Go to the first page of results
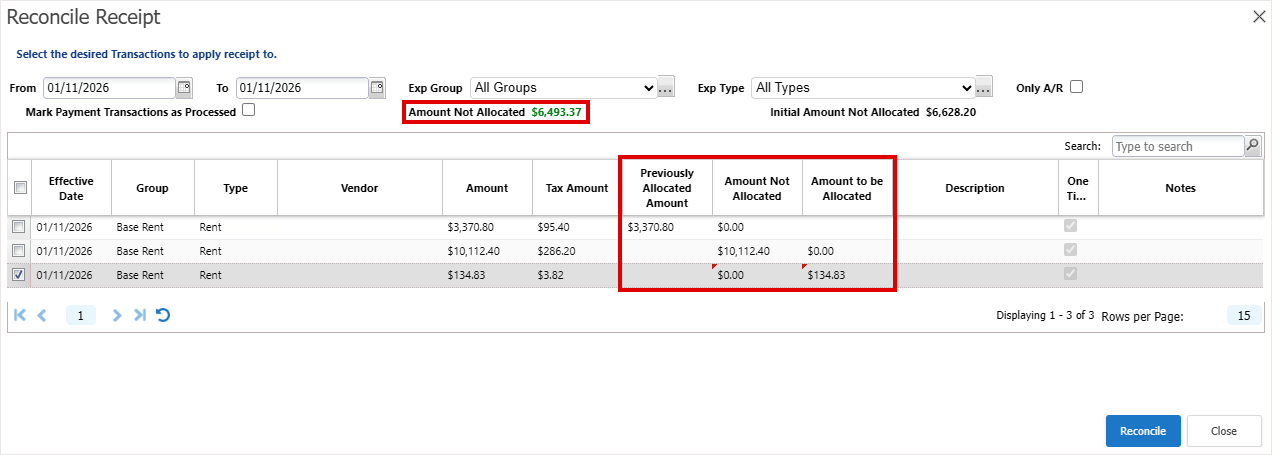Image resolution: width=1272 pixels, height=455 pixels. [20, 315]
